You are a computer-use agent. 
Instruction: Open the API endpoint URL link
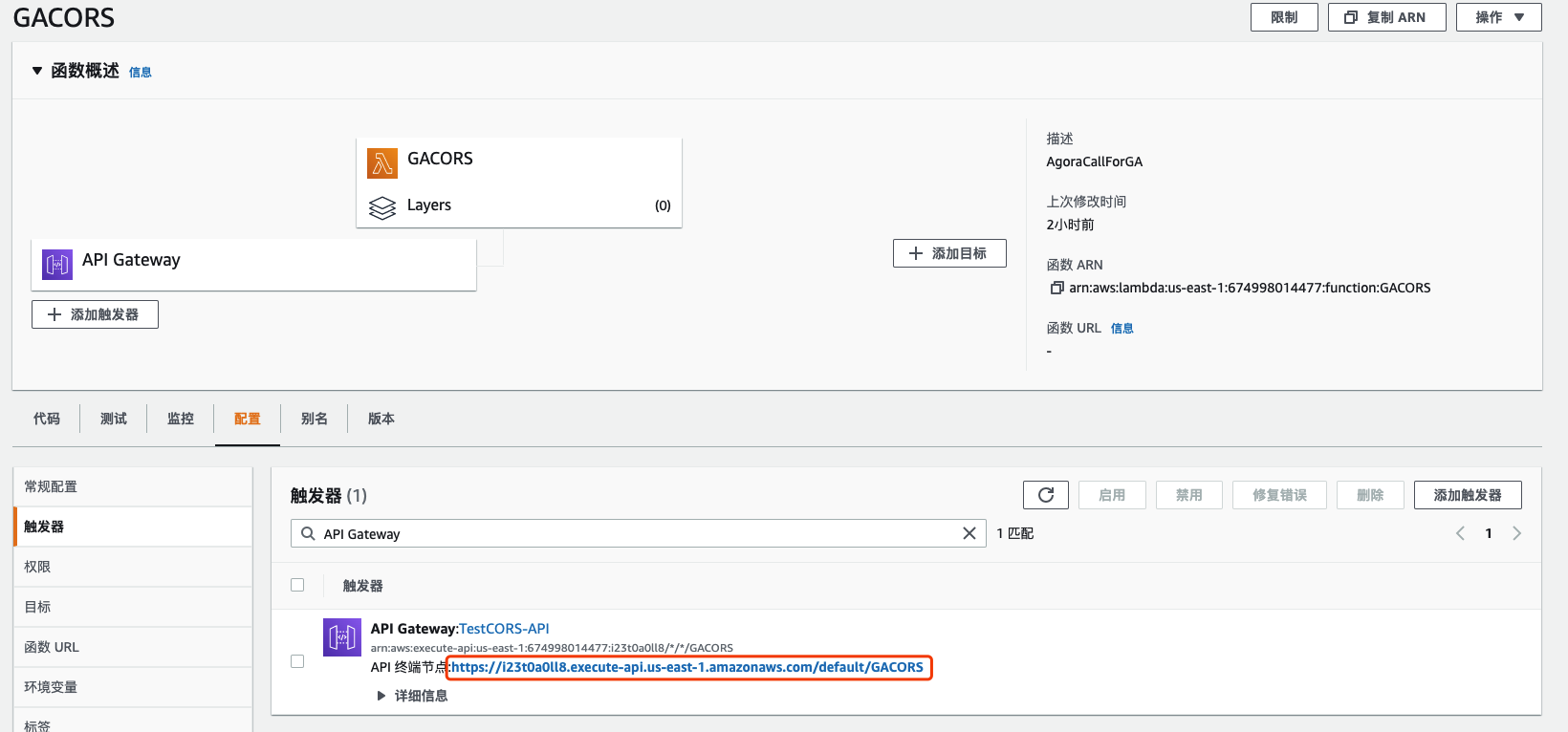(x=687, y=667)
